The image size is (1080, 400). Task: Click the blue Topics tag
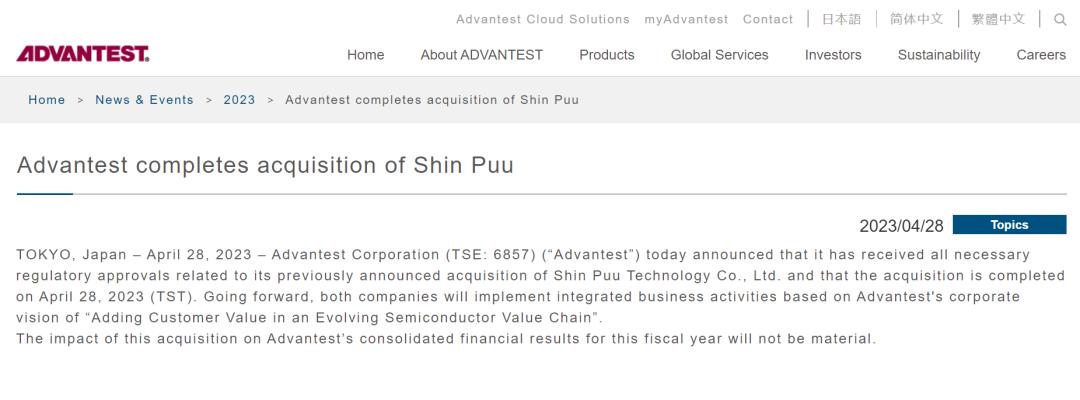click(x=1009, y=225)
